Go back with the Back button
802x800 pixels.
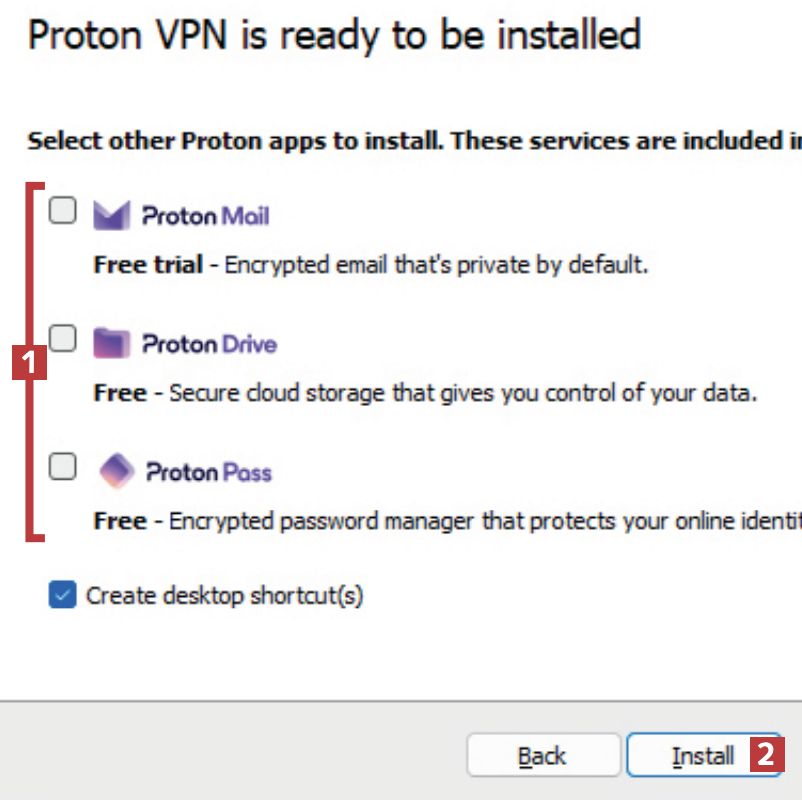[x=542, y=756]
